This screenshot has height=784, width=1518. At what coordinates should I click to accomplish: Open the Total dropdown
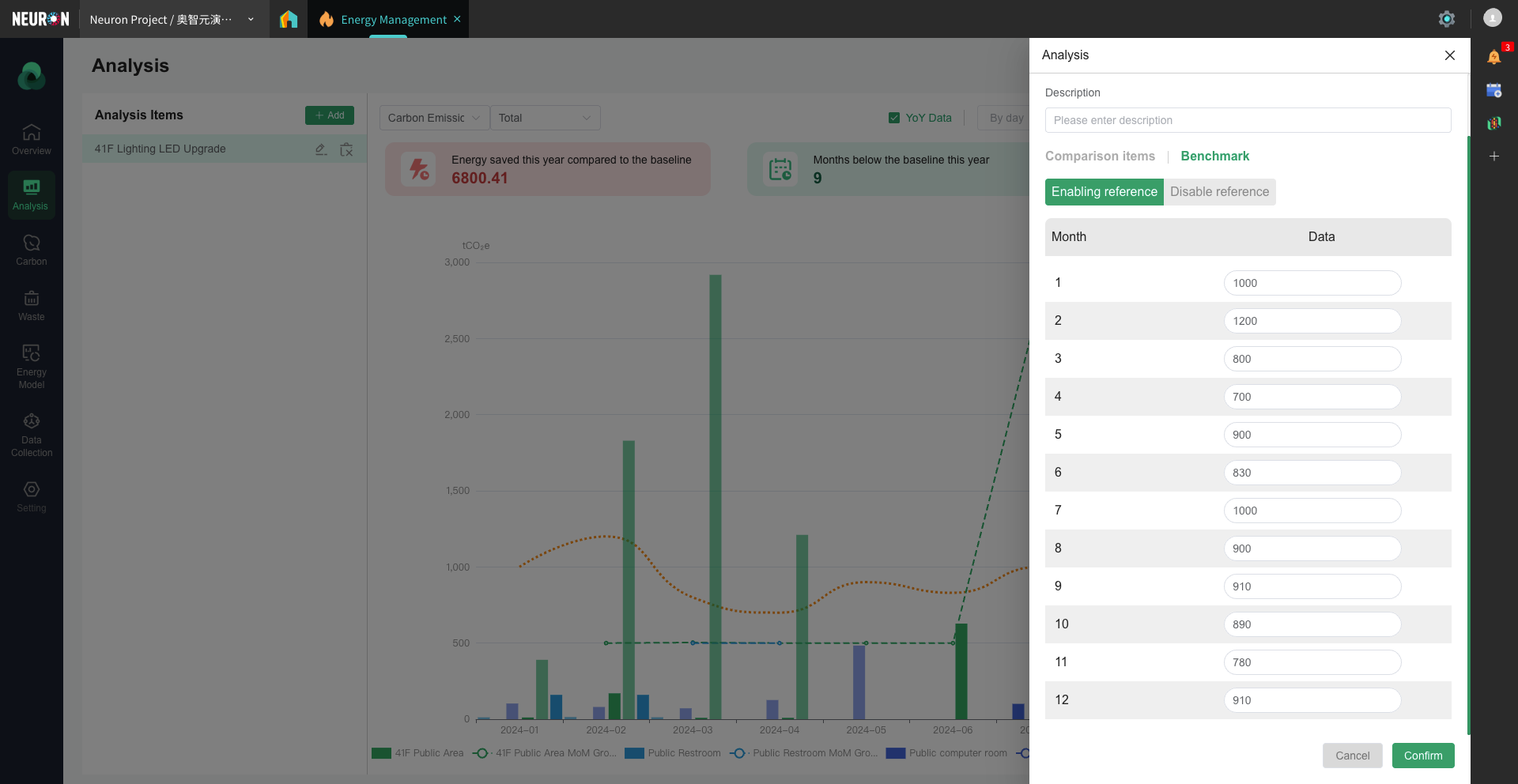pyautogui.click(x=545, y=118)
